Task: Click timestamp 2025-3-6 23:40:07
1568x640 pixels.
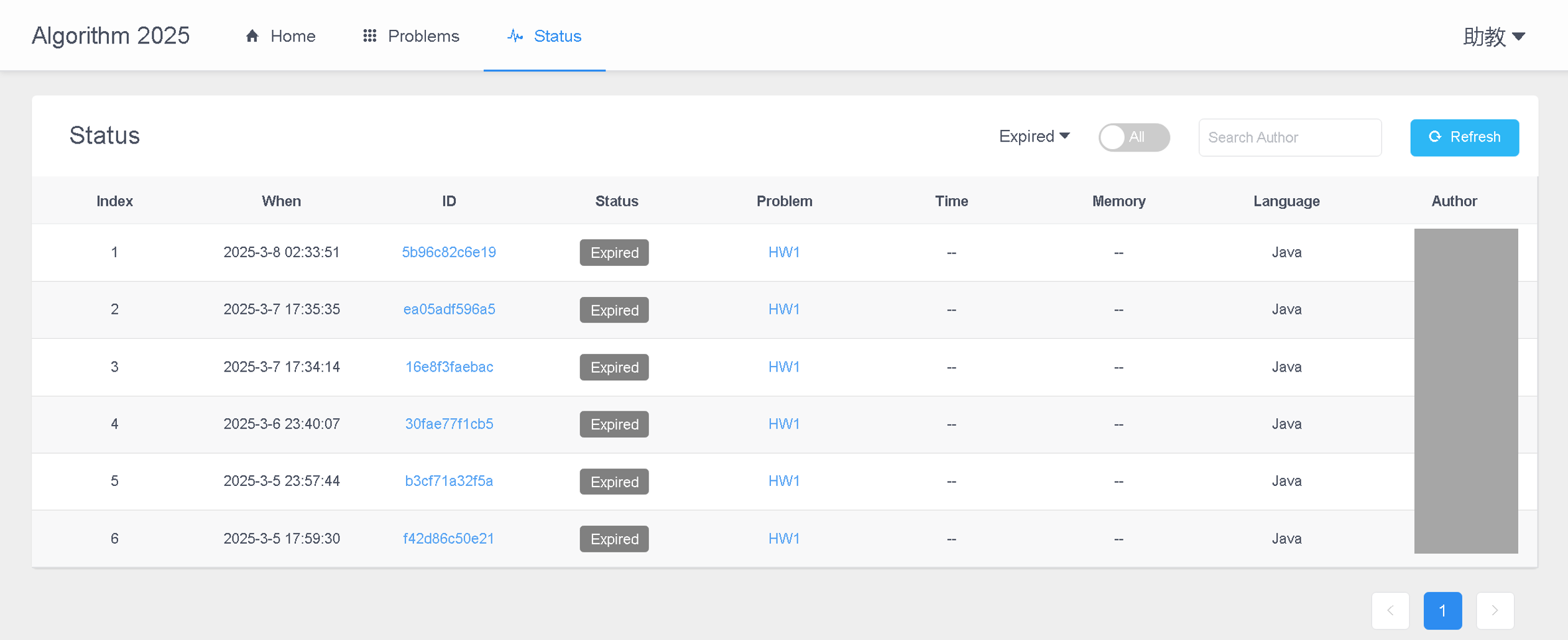Action: point(282,424)
